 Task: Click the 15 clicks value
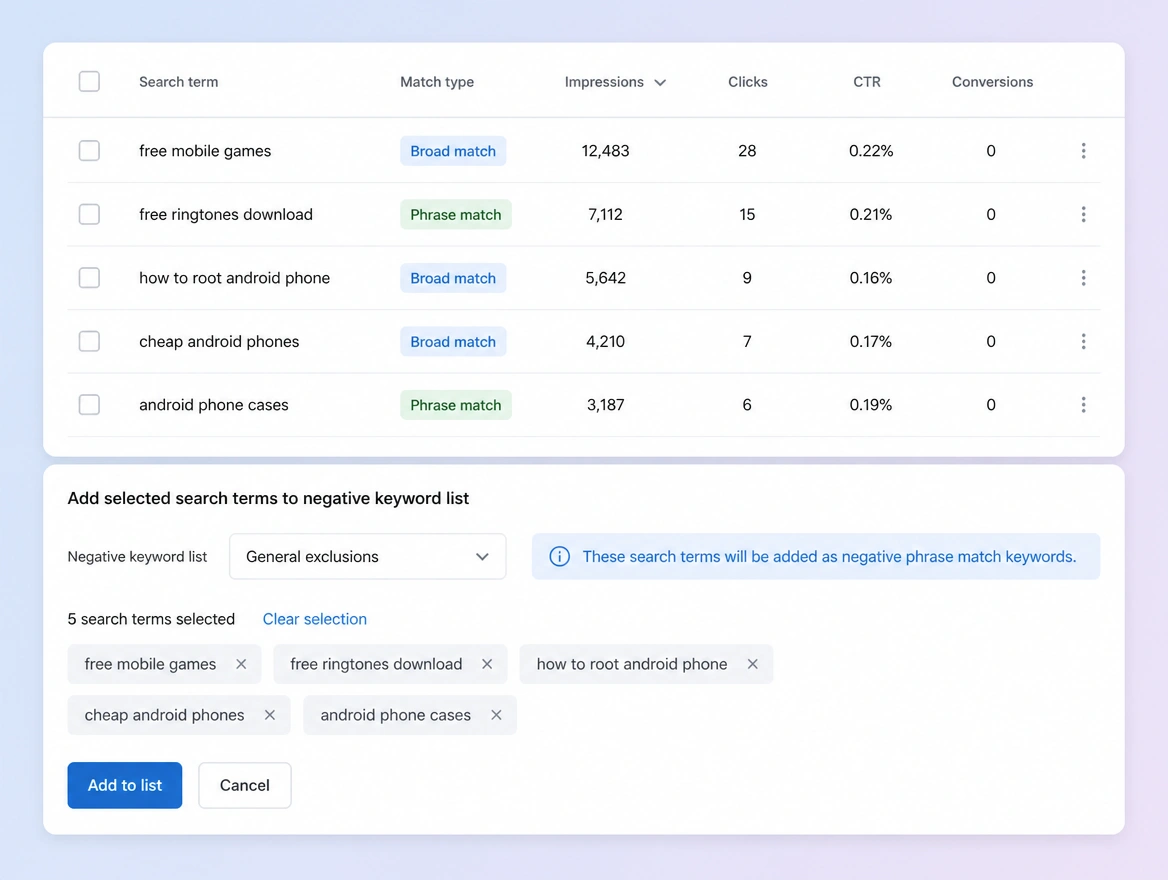(747, 215)
